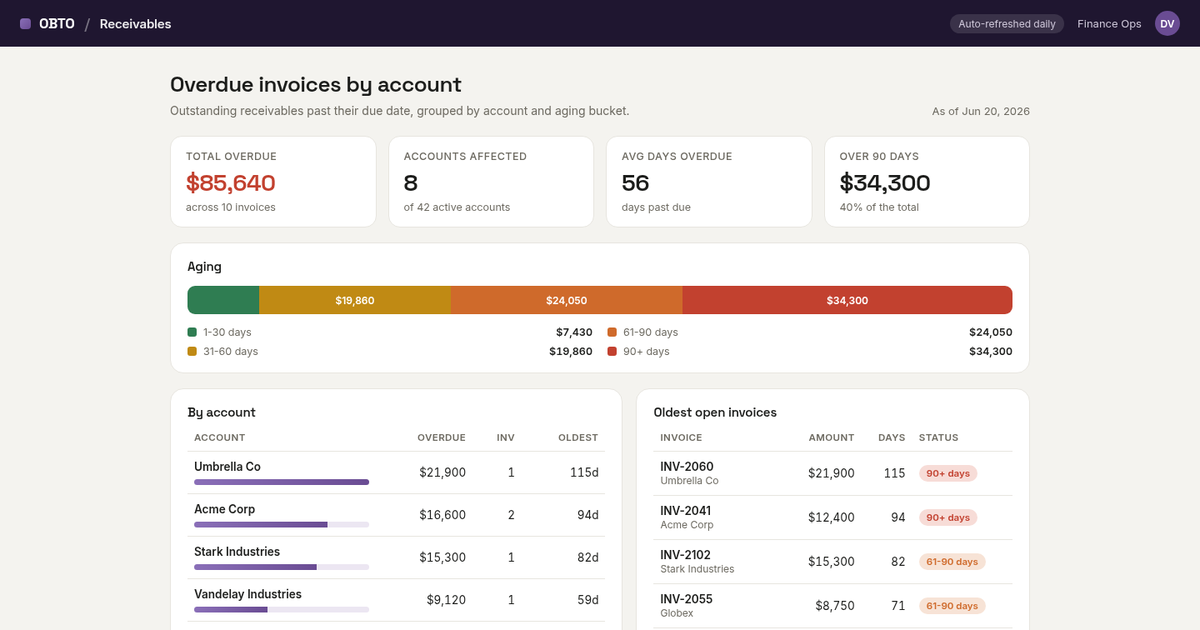Click the Umbrella Co progress bar

tap(281, 482)
